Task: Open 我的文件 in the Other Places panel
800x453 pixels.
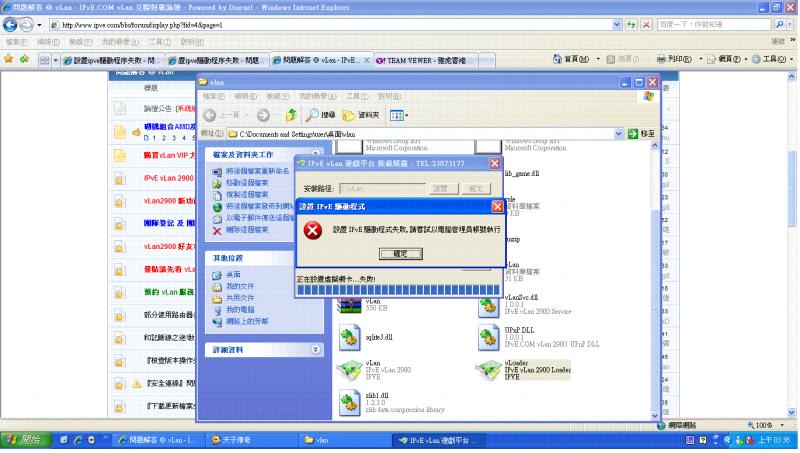Action: pyautogui.click(x=240, y=286)
